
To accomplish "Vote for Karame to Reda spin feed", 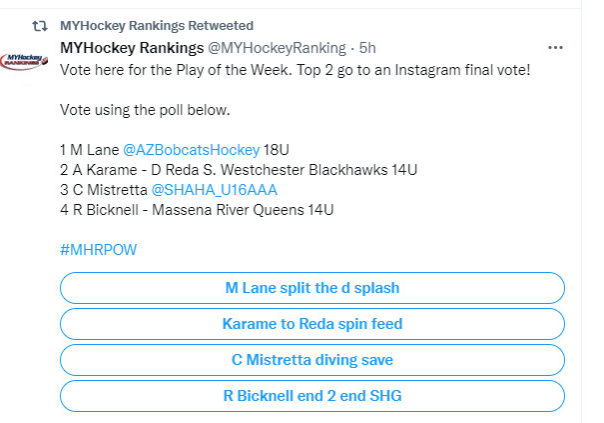I will (312, 324).
